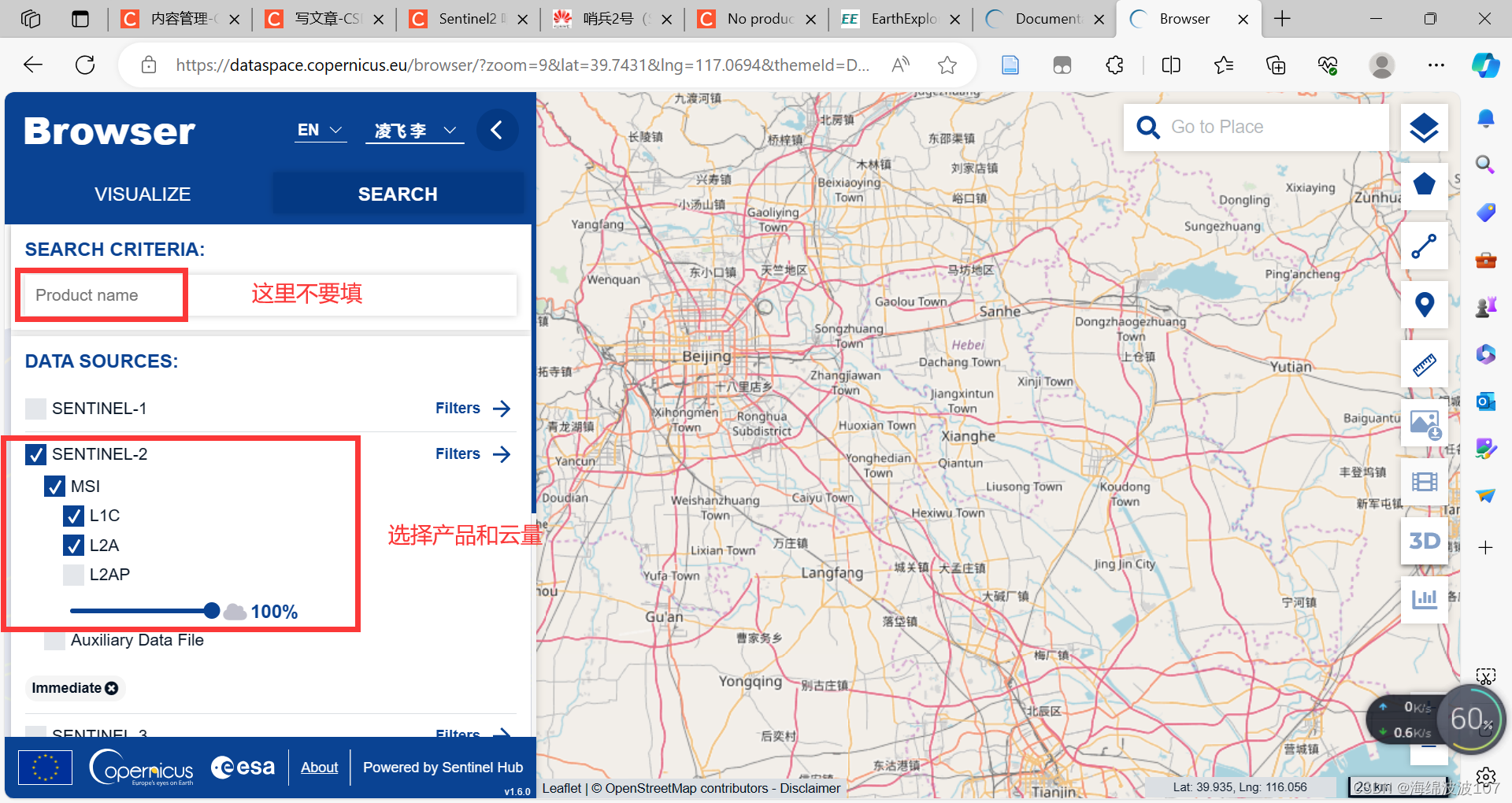Click the read aloud icon in address bar
This screenshot has height=803, width=1512.
pyautogui.click(x=900, y=65)
